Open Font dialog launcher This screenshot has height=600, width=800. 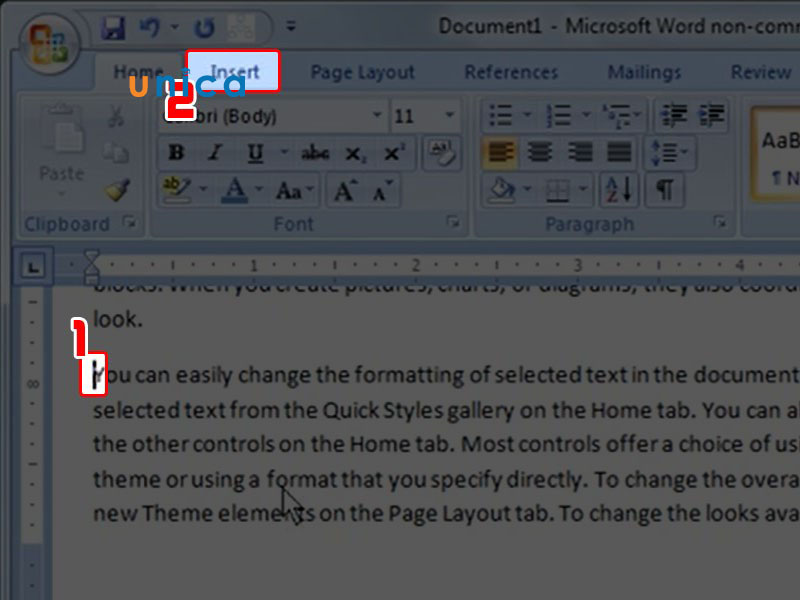pos(452,222)
